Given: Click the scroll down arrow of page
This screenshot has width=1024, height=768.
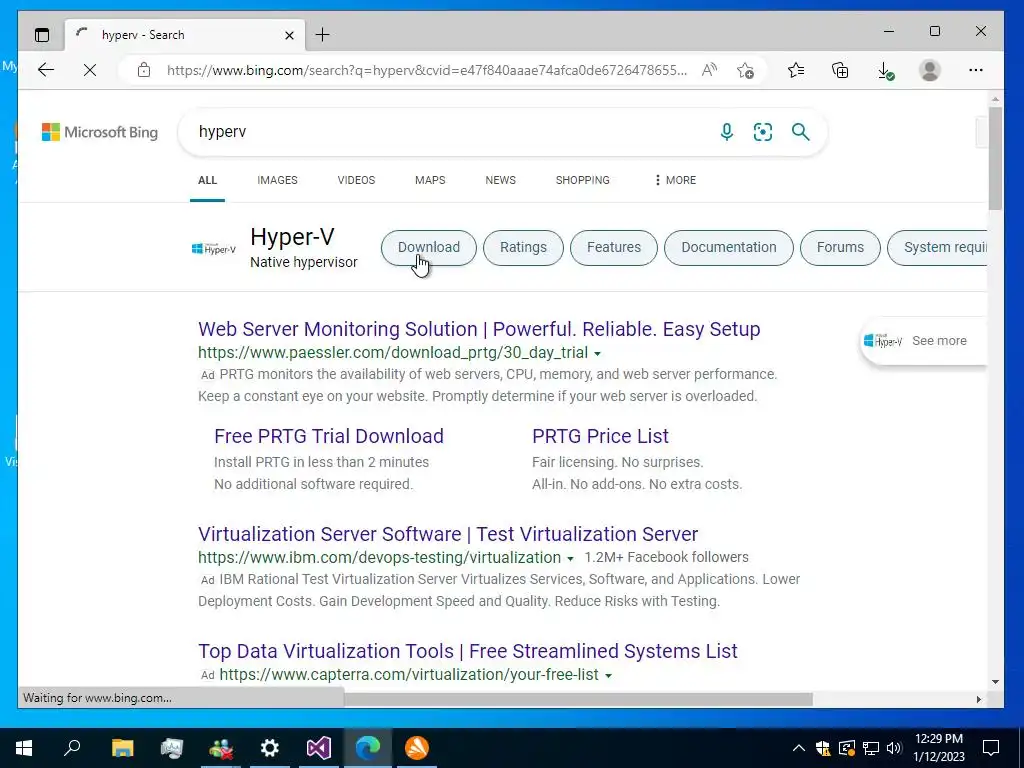Looking at the screenshot, I should coord(995,682).
